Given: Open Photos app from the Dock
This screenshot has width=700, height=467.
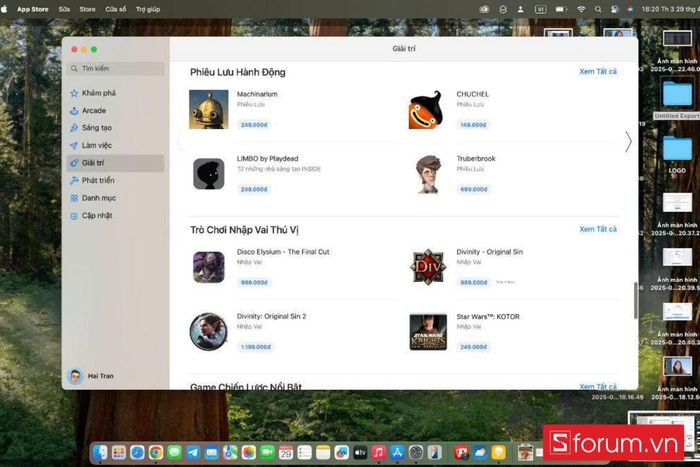Looking at the screenshot, I should 249,453.
